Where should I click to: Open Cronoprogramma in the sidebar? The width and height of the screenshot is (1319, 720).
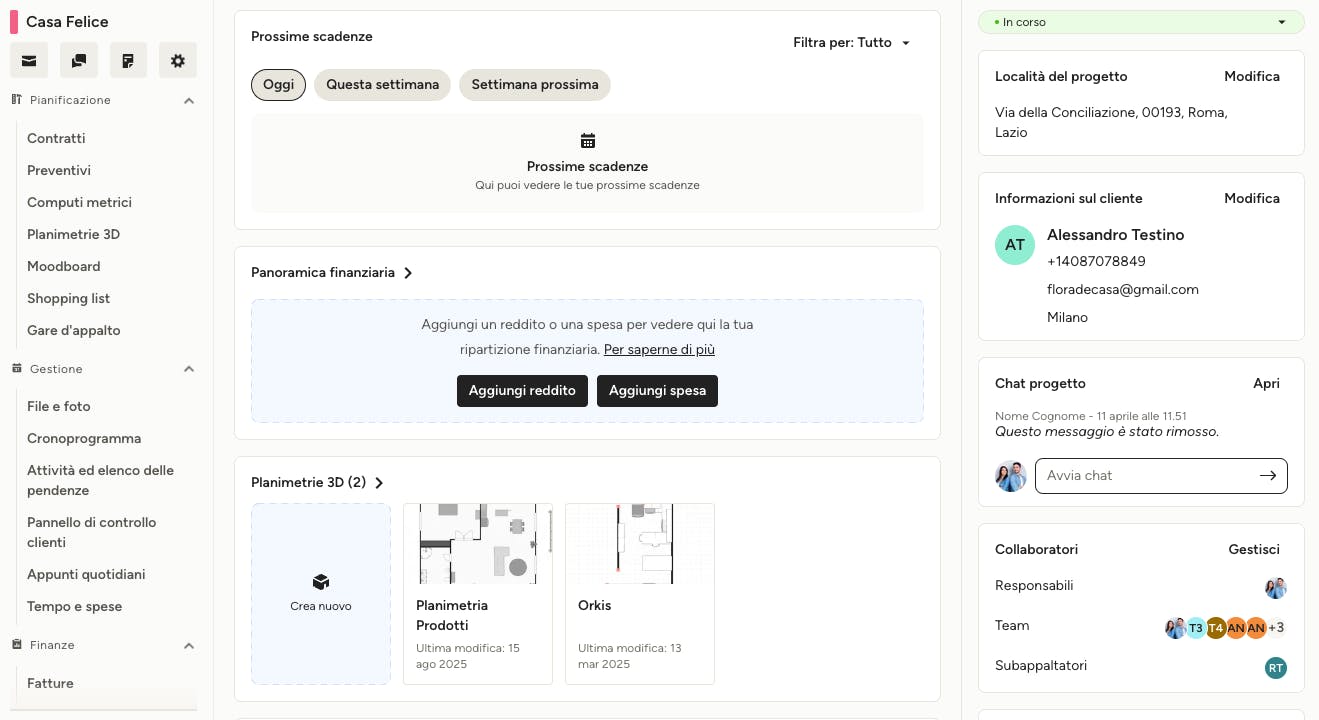click(84, 438)
